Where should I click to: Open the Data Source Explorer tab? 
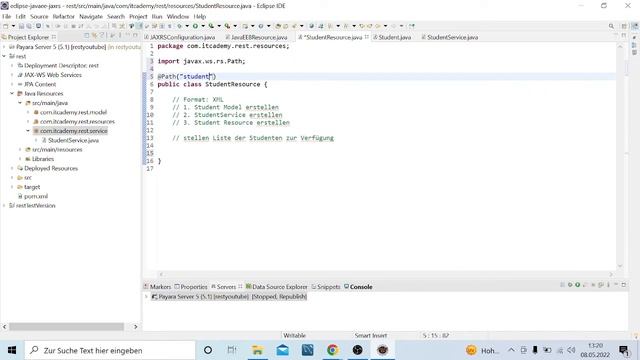(276, 287)
